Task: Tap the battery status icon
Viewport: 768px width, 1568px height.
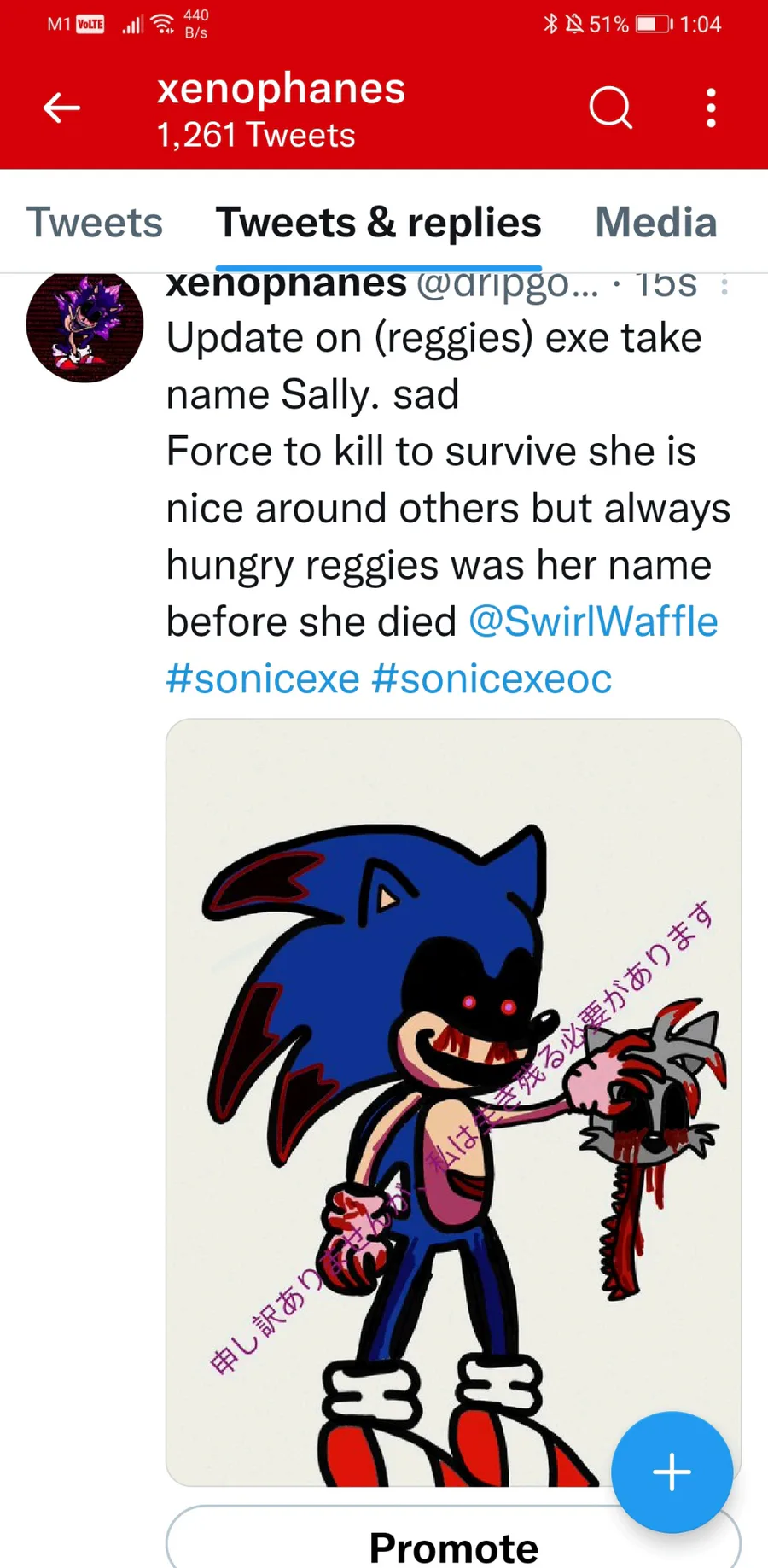Action: click(654, 24)
